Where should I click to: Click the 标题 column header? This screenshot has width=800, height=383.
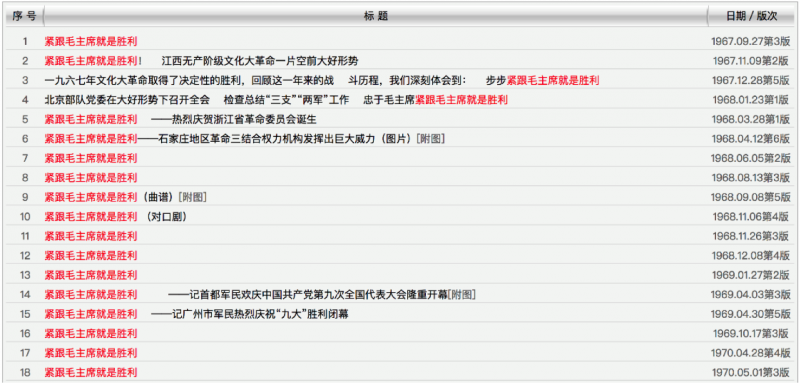pyautogui.click(x=376, y=16)
